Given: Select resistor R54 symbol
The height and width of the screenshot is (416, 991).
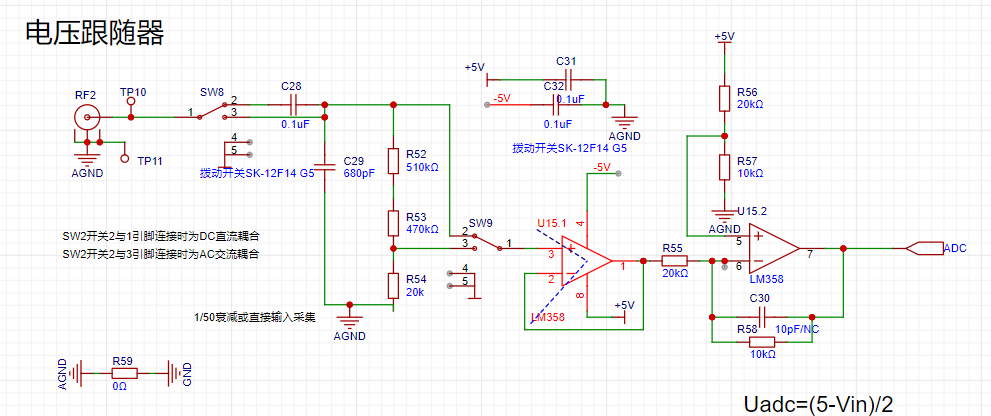Looking at the screenshot, I should pos(393,285).
